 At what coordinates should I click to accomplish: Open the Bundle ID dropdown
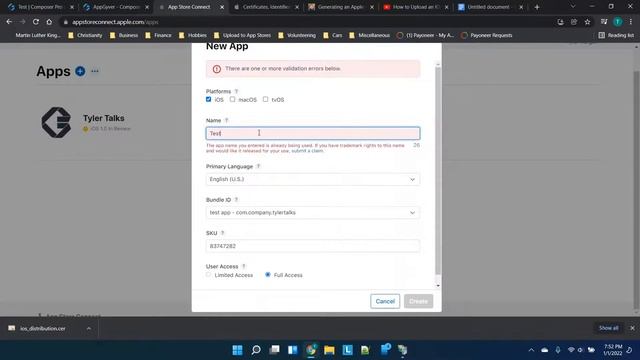click(313, 213)
